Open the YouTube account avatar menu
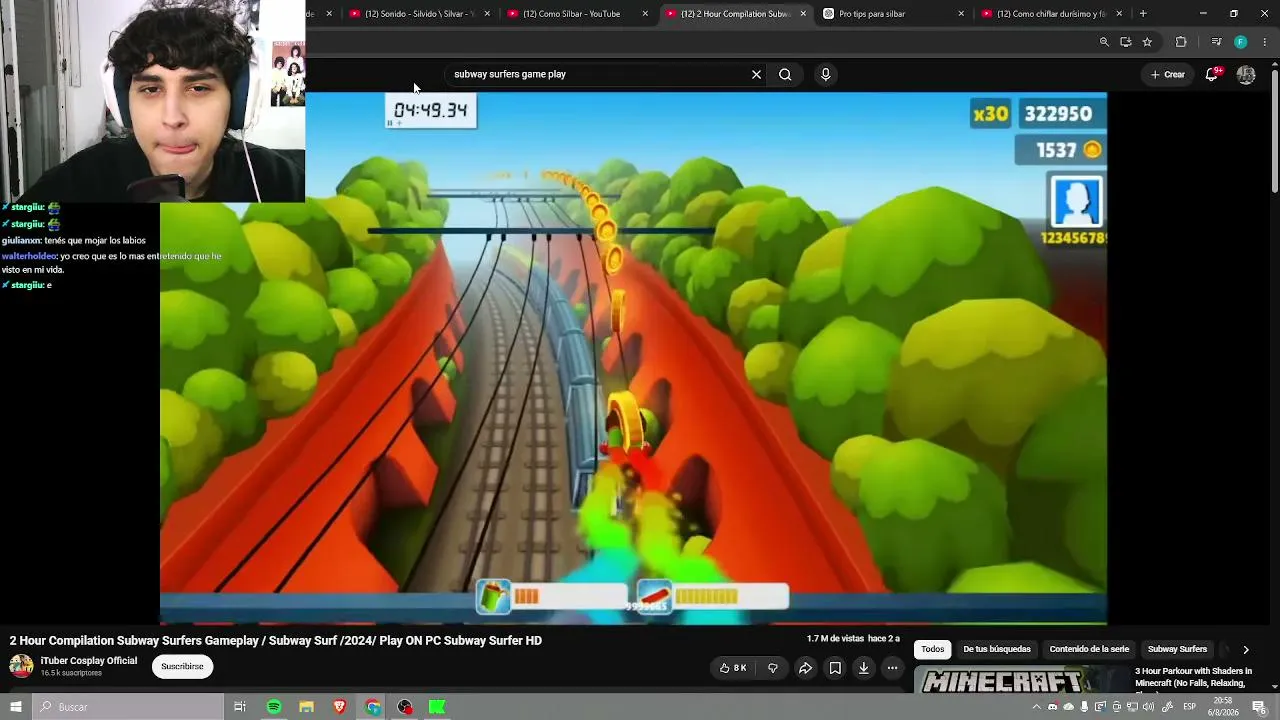This screenshot has width=1280, height=720. pos(1246,74)
